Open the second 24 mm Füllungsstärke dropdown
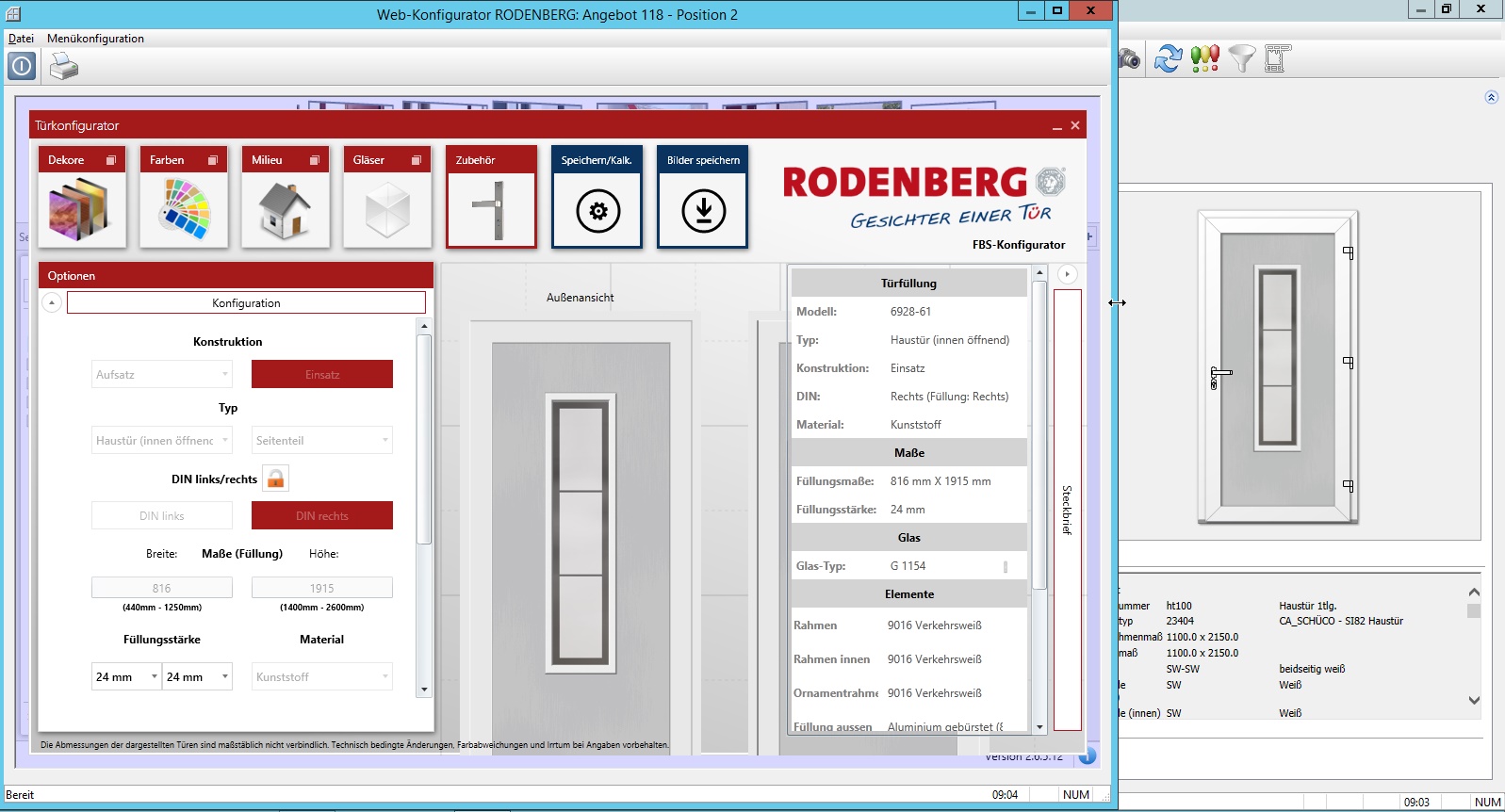1505x812 pixels. point(197,676)
